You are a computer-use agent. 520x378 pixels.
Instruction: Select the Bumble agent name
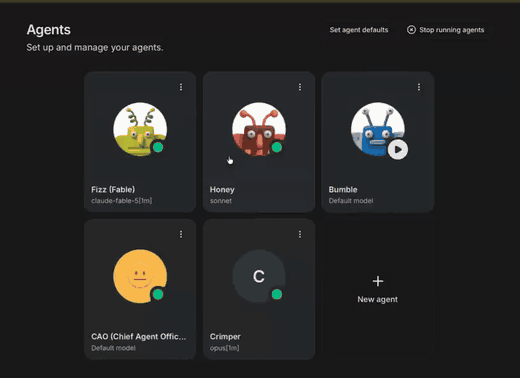coord(343,189)
